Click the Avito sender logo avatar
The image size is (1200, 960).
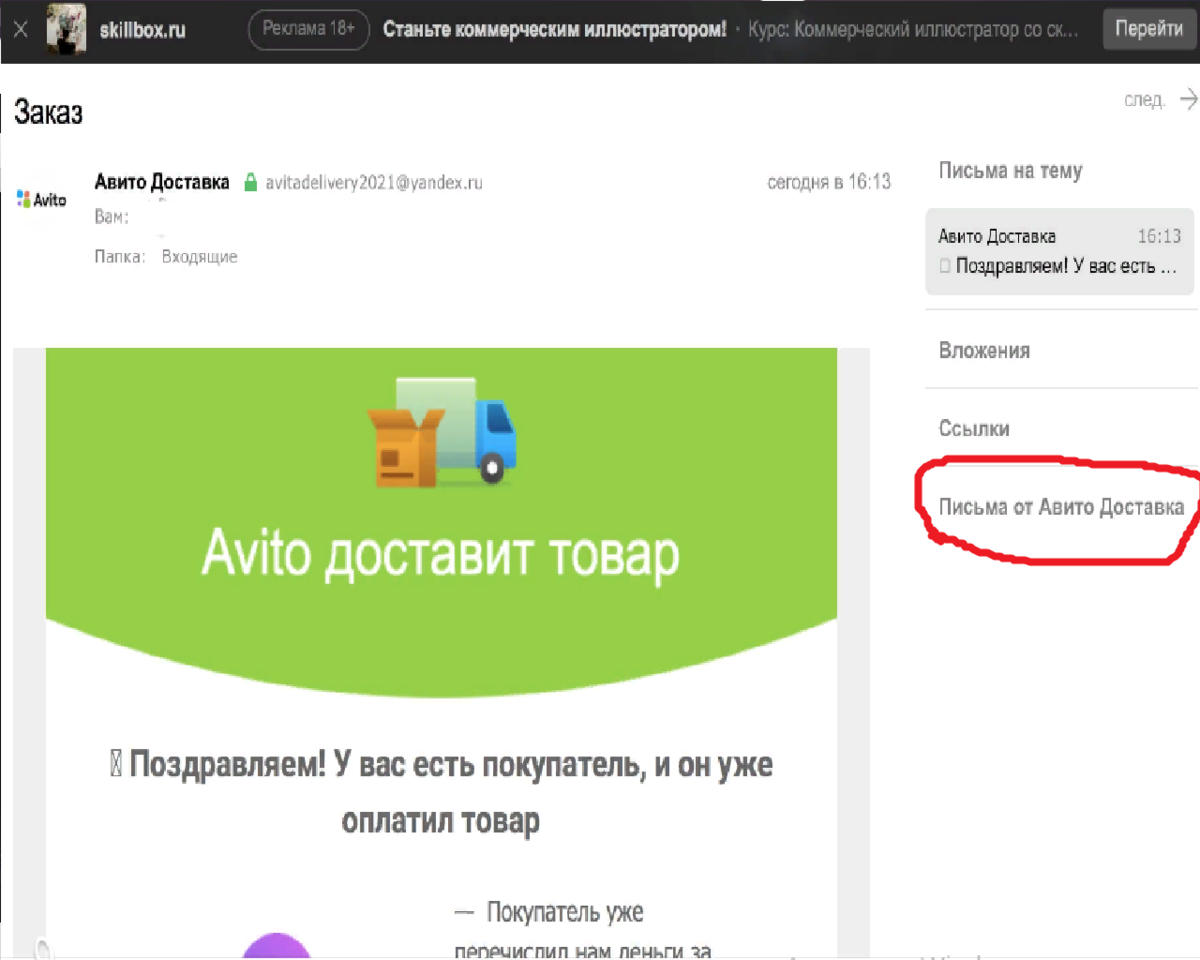(x=42, y=200)
